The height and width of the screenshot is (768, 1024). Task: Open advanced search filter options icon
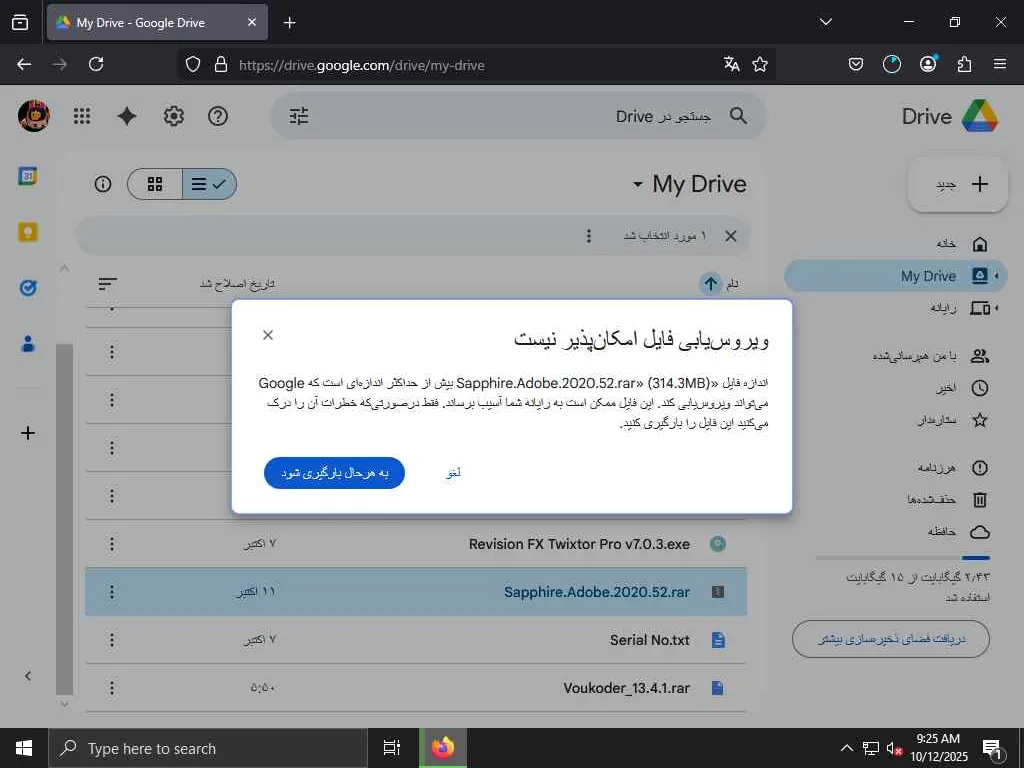click(x=299, y=116)
